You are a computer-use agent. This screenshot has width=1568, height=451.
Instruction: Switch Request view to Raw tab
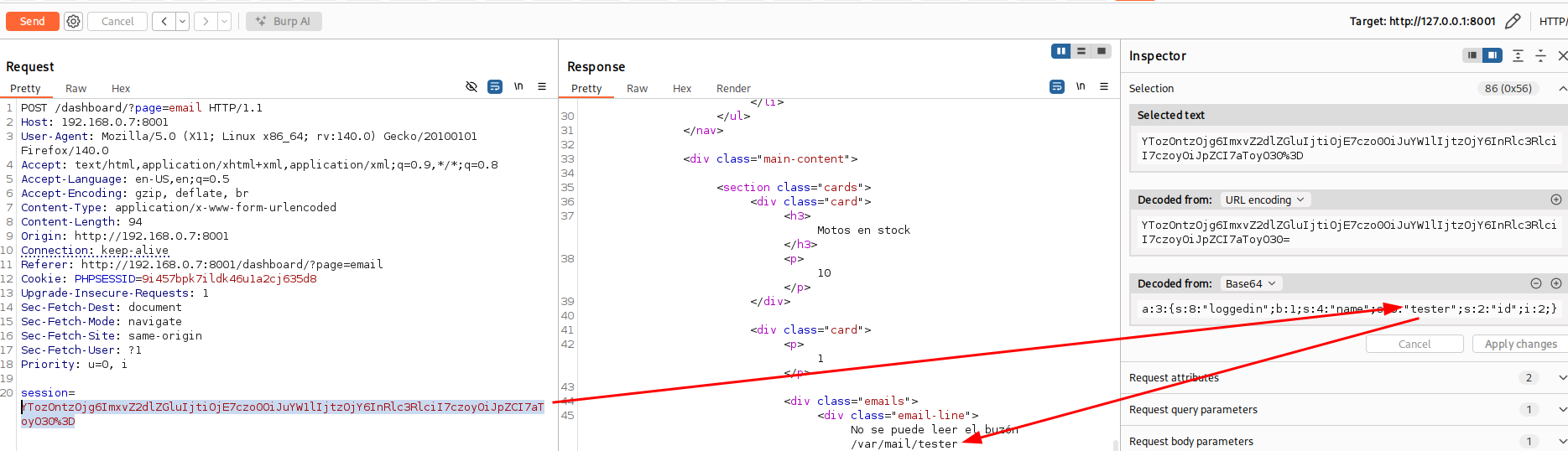point(76,89)
